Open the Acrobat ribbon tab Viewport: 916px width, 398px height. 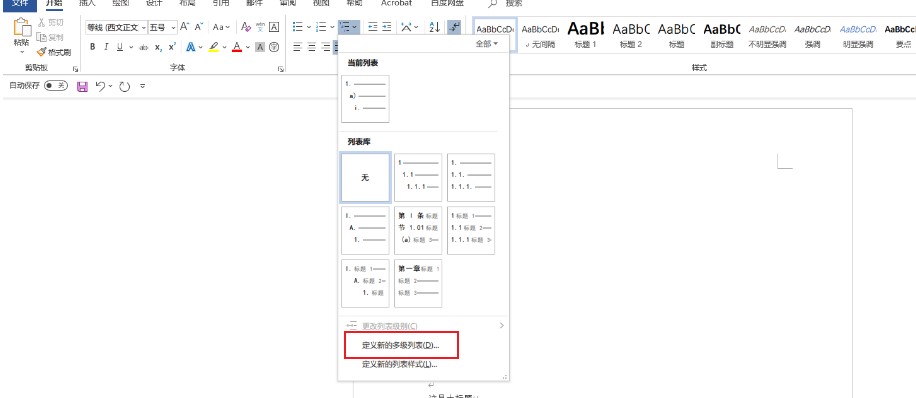click(x=396, y=4)
